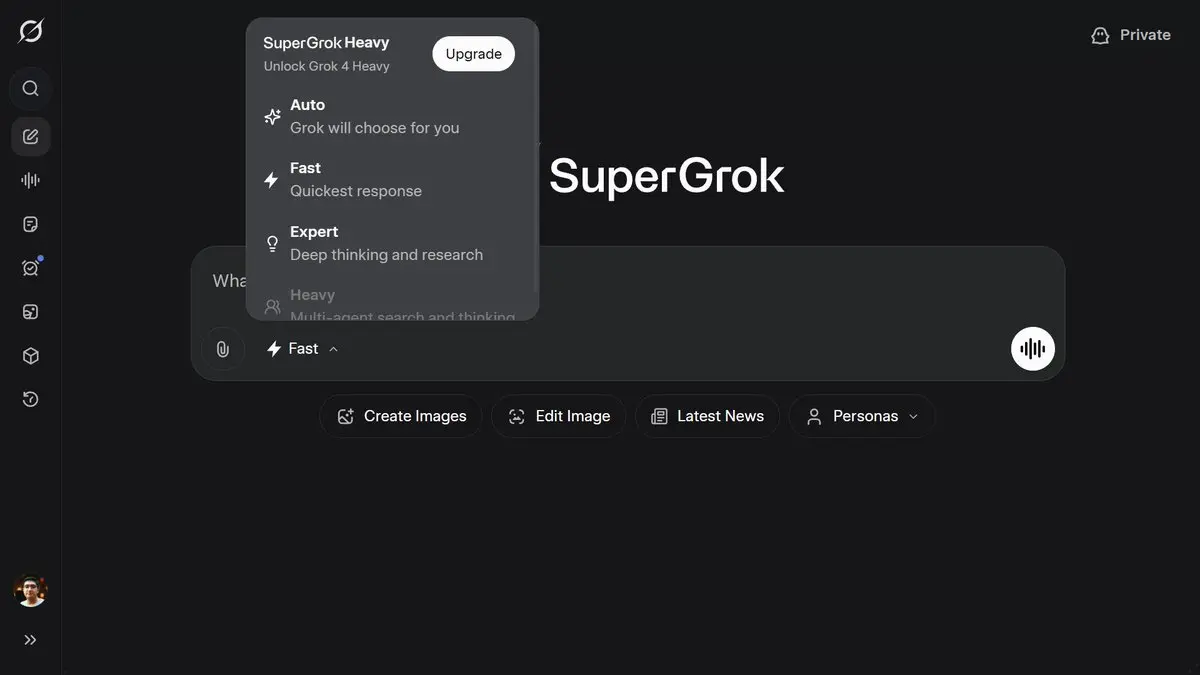Screen dimensions: 1200x675
Task: Select the Heavy model option
Action: [x=391, y=303]
